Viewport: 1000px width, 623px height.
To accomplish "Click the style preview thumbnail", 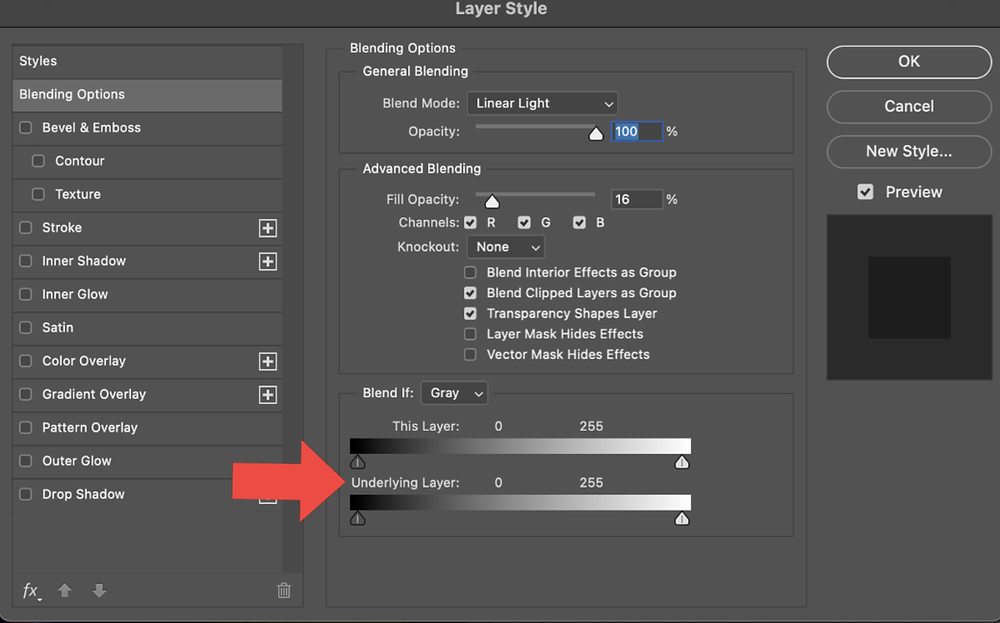I will (x=909, y=297).
